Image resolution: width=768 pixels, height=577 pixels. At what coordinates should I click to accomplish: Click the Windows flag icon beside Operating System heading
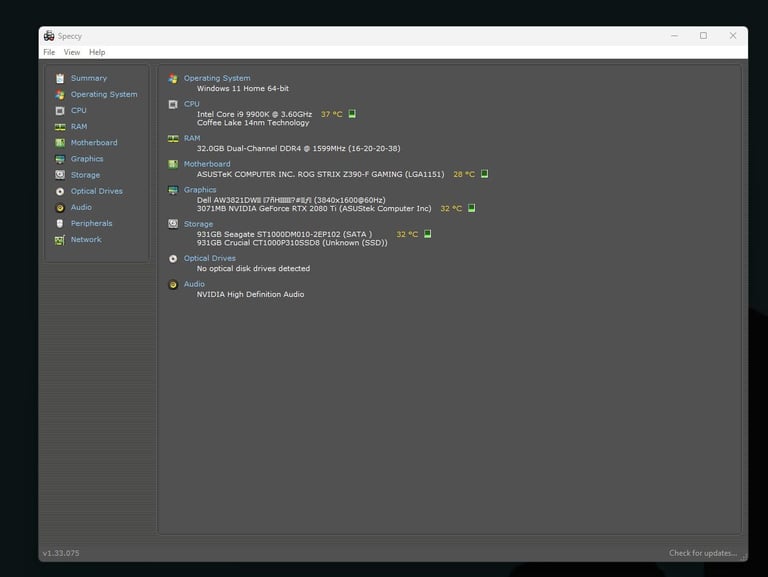click(173, 78)
